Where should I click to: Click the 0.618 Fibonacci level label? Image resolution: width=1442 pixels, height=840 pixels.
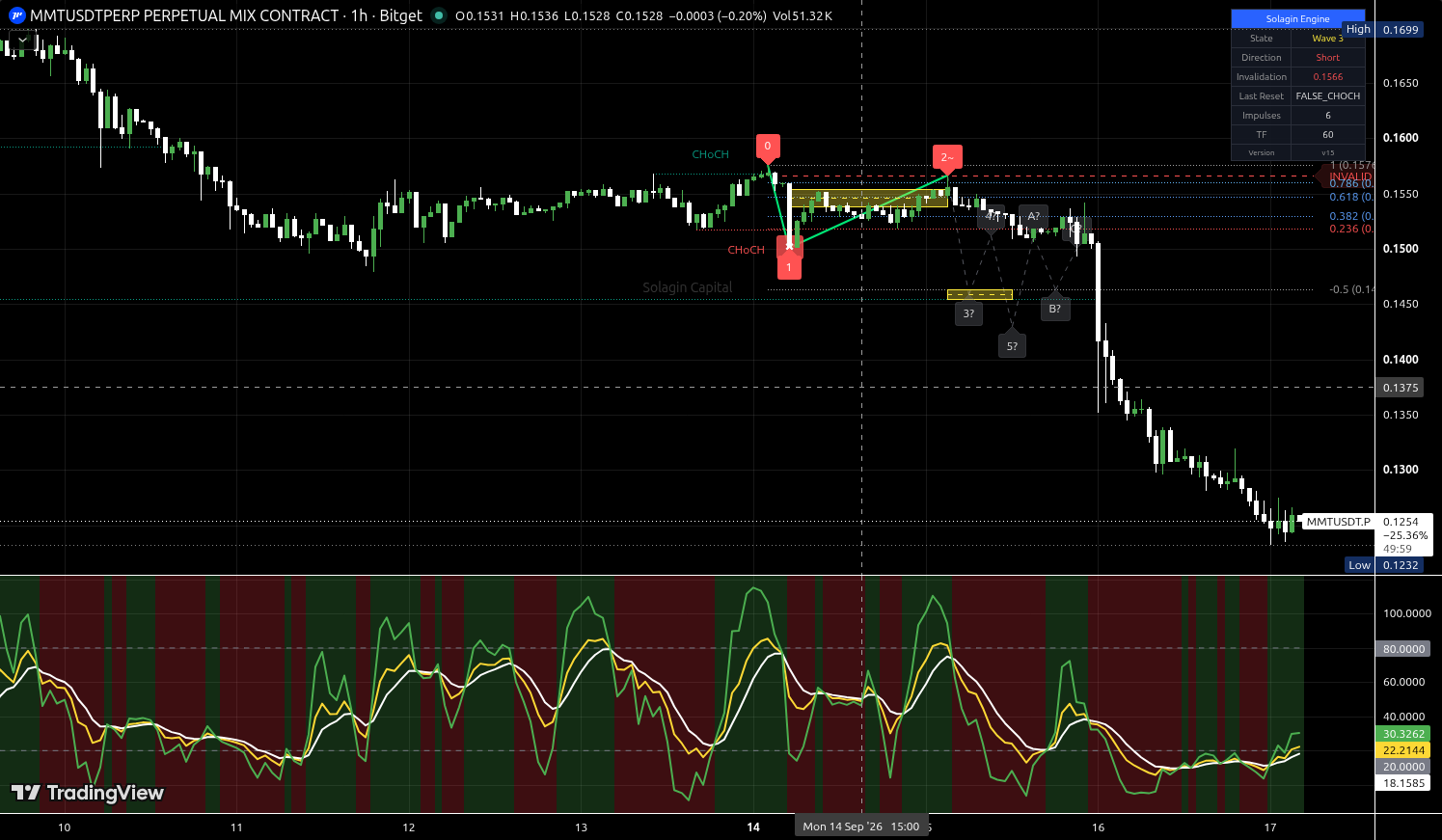[x=1351, y=197]
